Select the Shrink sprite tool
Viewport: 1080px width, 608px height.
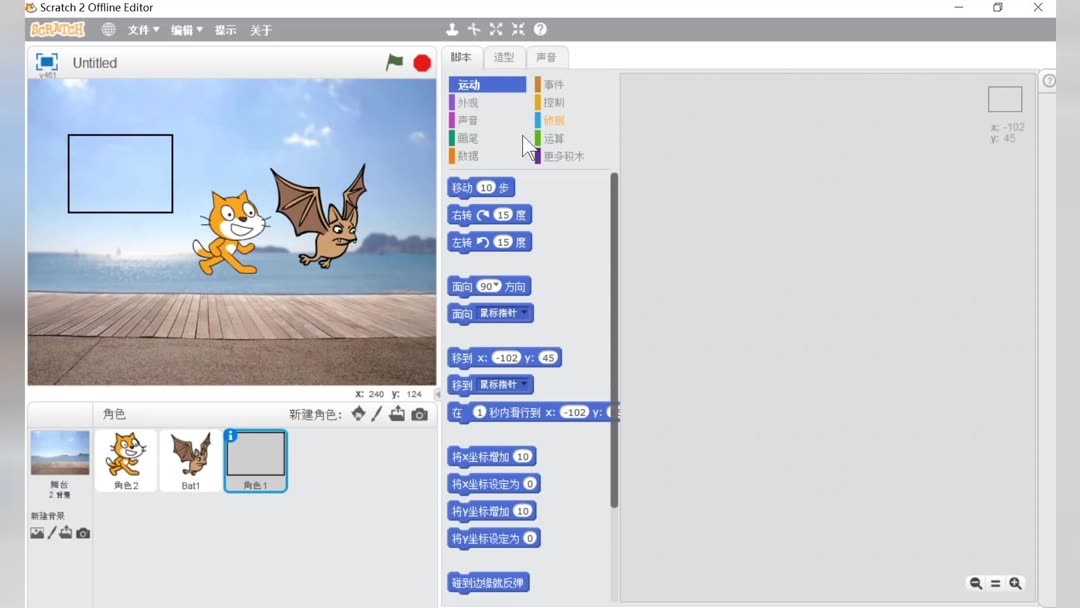coord(518,30)
